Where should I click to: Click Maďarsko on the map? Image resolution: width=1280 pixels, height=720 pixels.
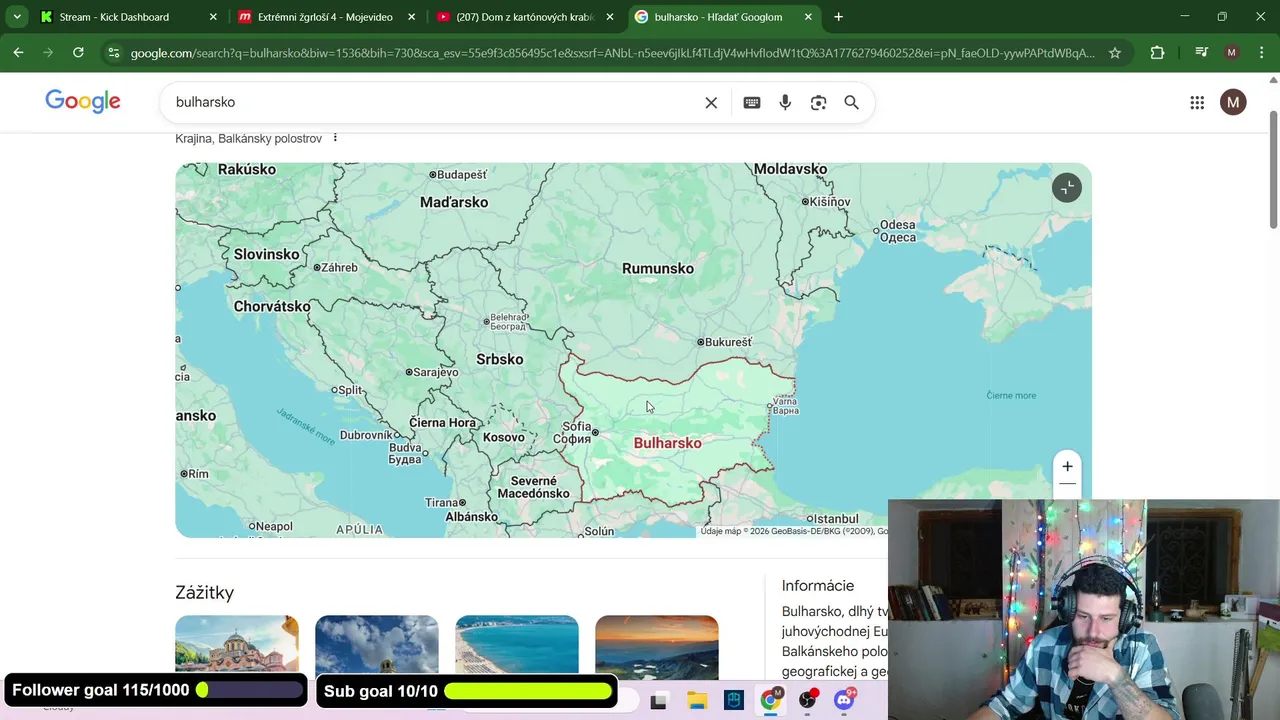454,202
